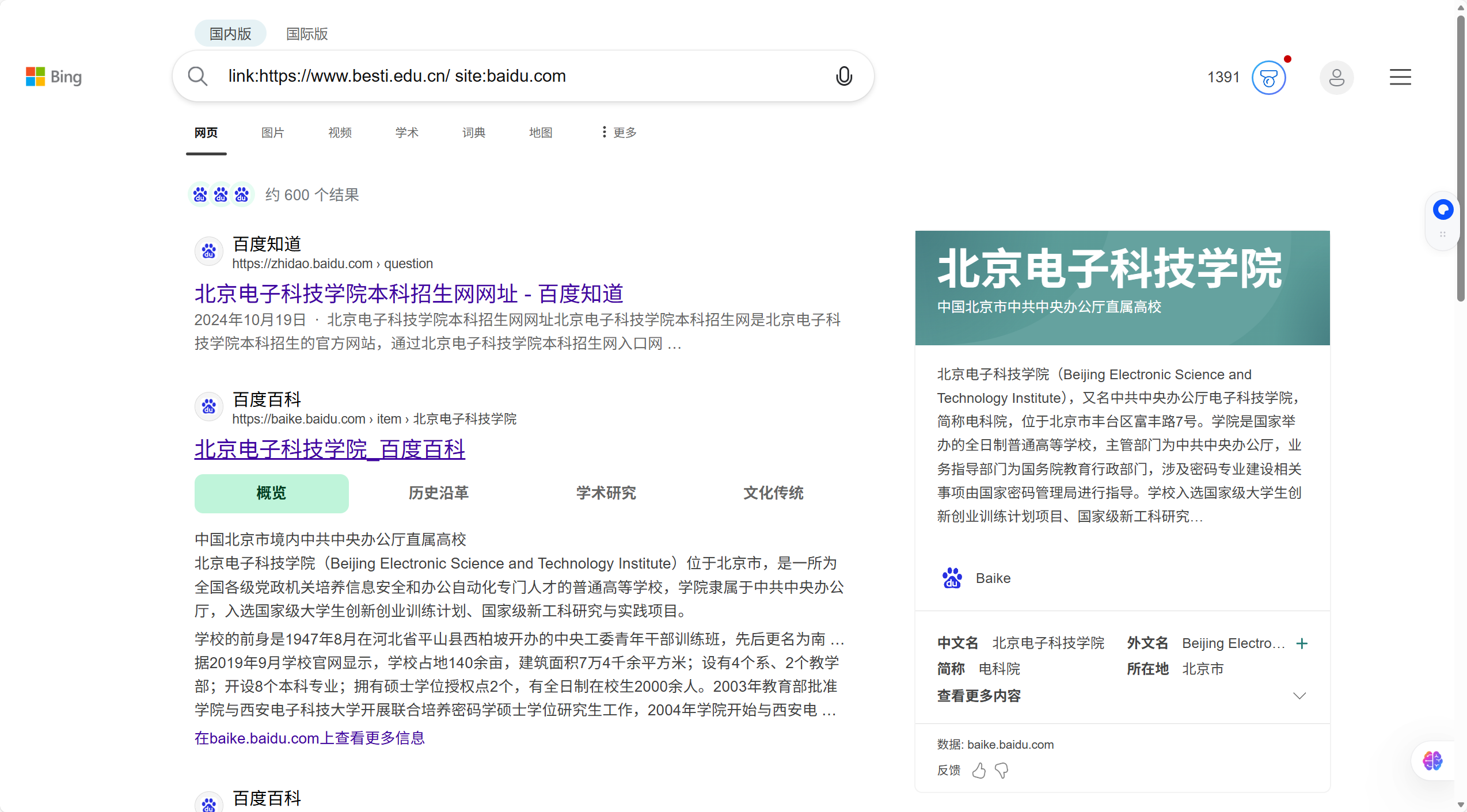Click 在baike.baidu.com上查看更多信息 link
This screenshot has width=1467, height=812.
309,738
